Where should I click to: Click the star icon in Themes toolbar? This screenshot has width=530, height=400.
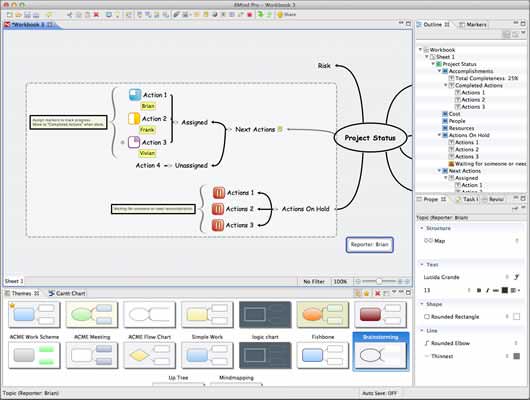coord(366,293)
